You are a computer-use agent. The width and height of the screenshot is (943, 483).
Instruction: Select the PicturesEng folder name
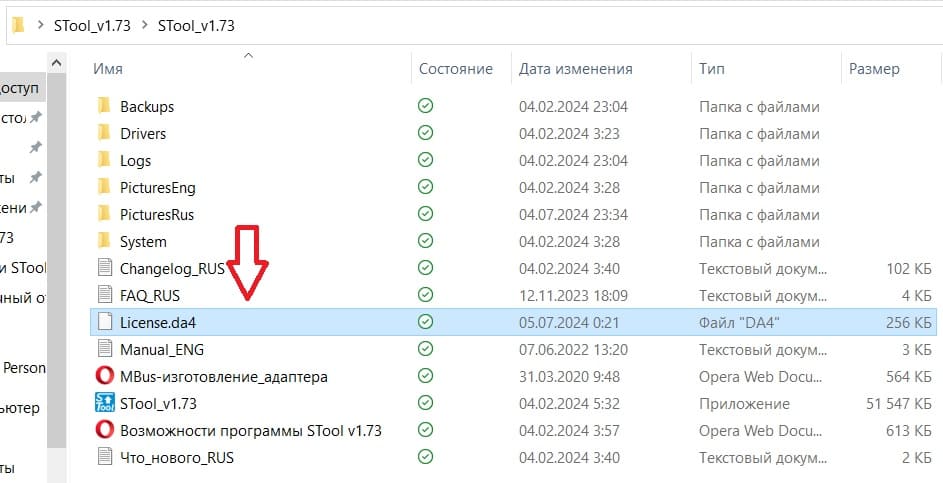click(158, 188)
